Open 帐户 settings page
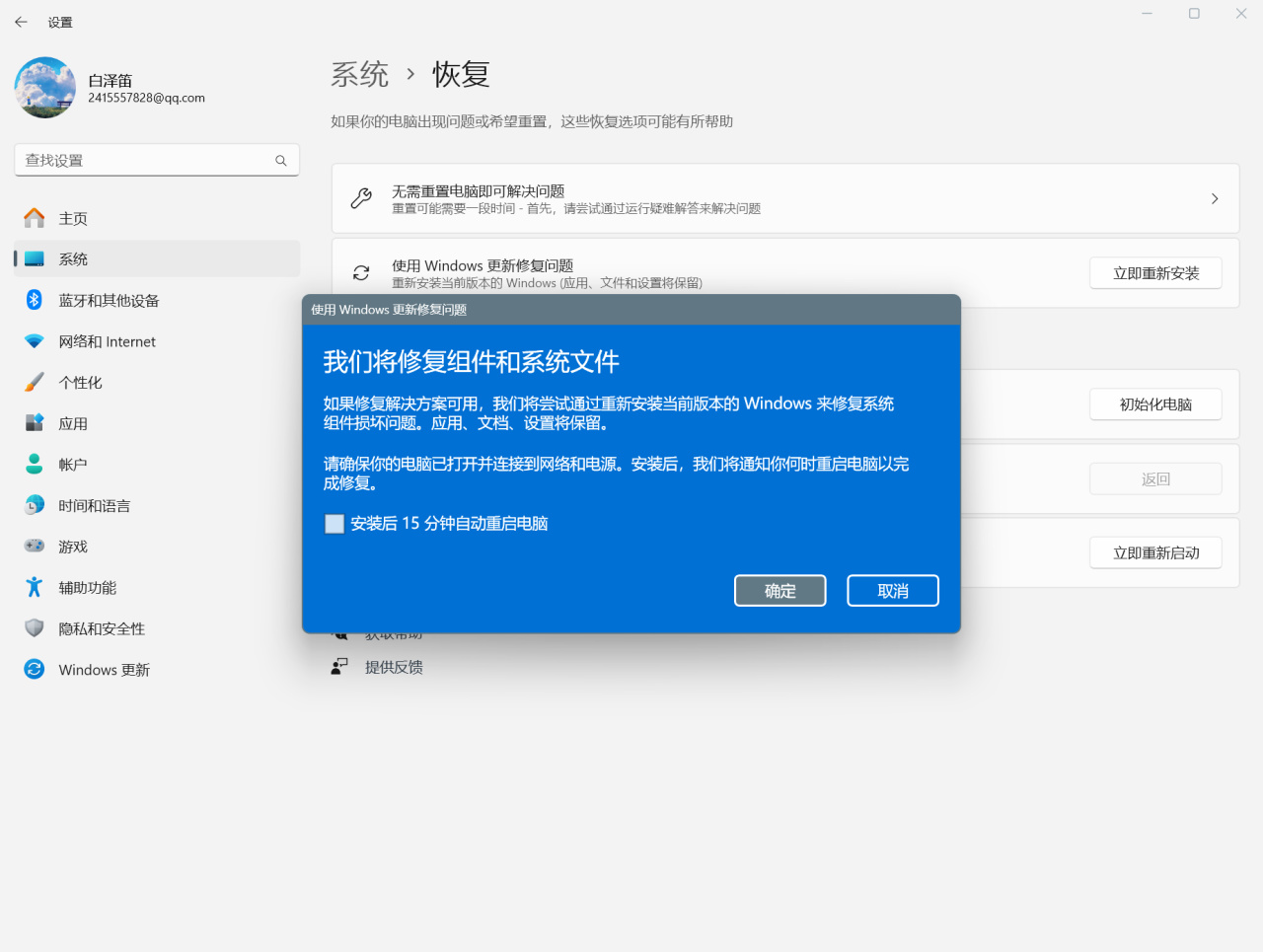The width and height of the screenshot is (1263, 952). (157, 464)
